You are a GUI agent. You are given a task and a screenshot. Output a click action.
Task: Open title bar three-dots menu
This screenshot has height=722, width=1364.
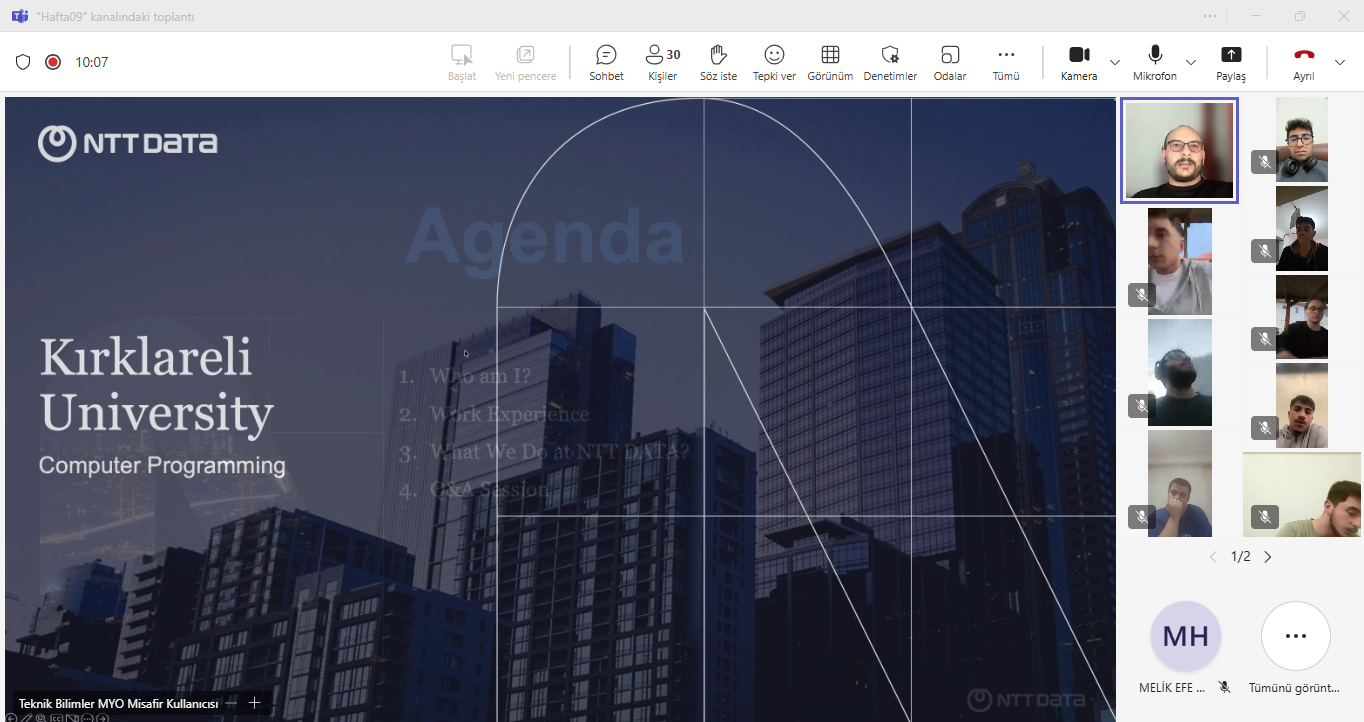point(1211,16)
